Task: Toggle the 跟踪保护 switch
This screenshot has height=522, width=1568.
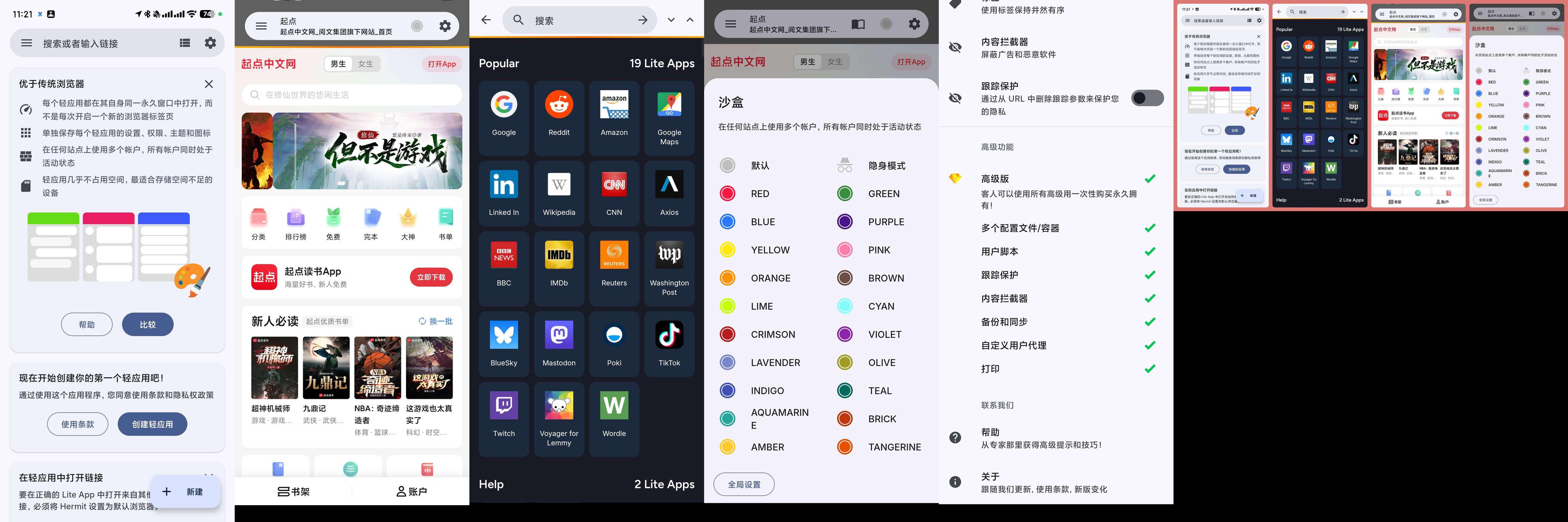Action: tap(1147, 99)
